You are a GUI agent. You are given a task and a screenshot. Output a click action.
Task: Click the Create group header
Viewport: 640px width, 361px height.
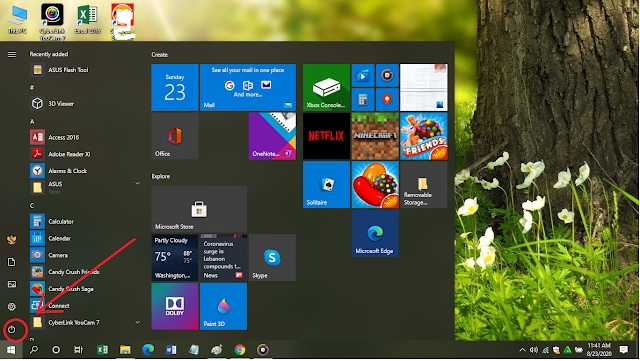160,55
